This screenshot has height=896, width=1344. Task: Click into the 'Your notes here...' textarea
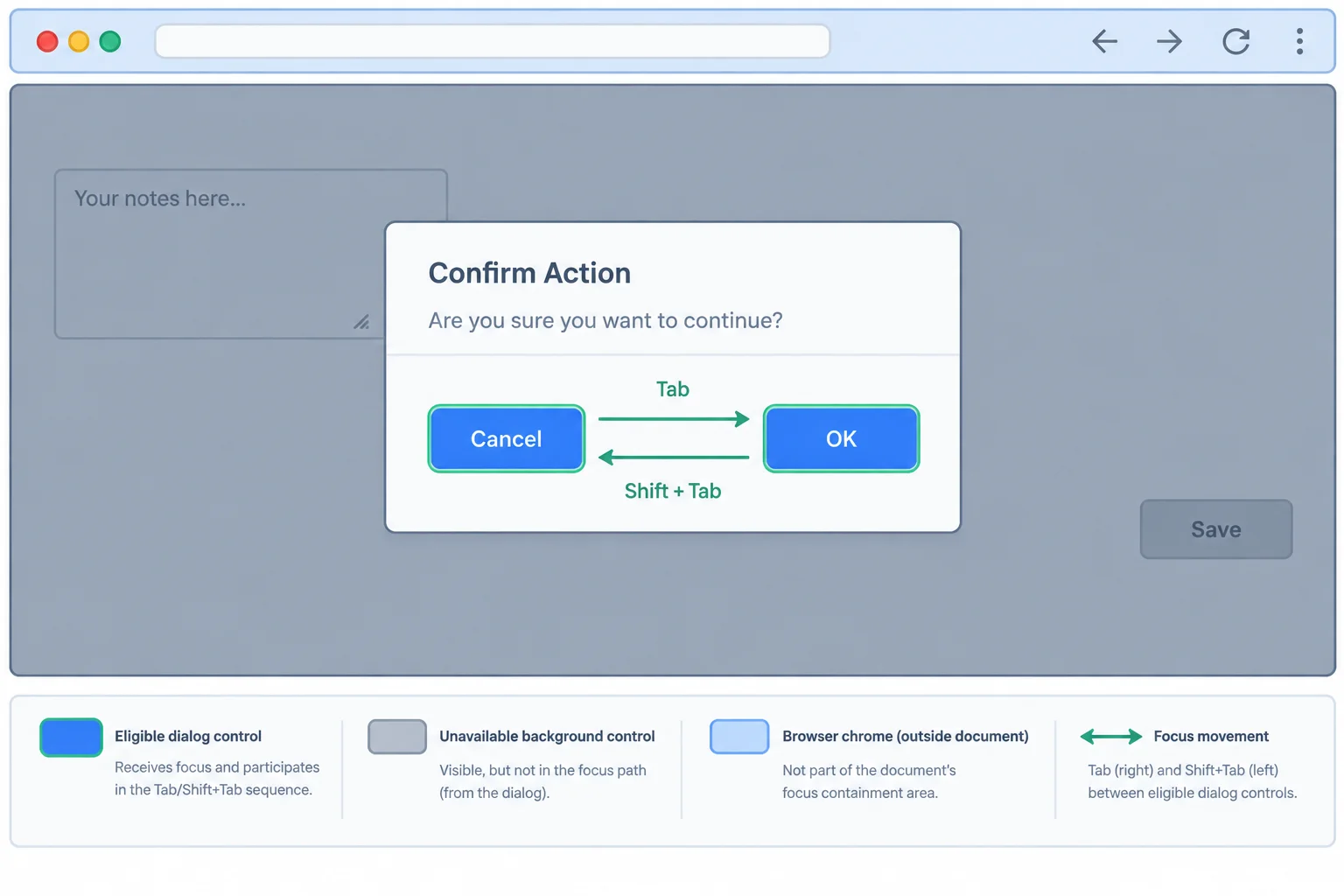[251, 254]
